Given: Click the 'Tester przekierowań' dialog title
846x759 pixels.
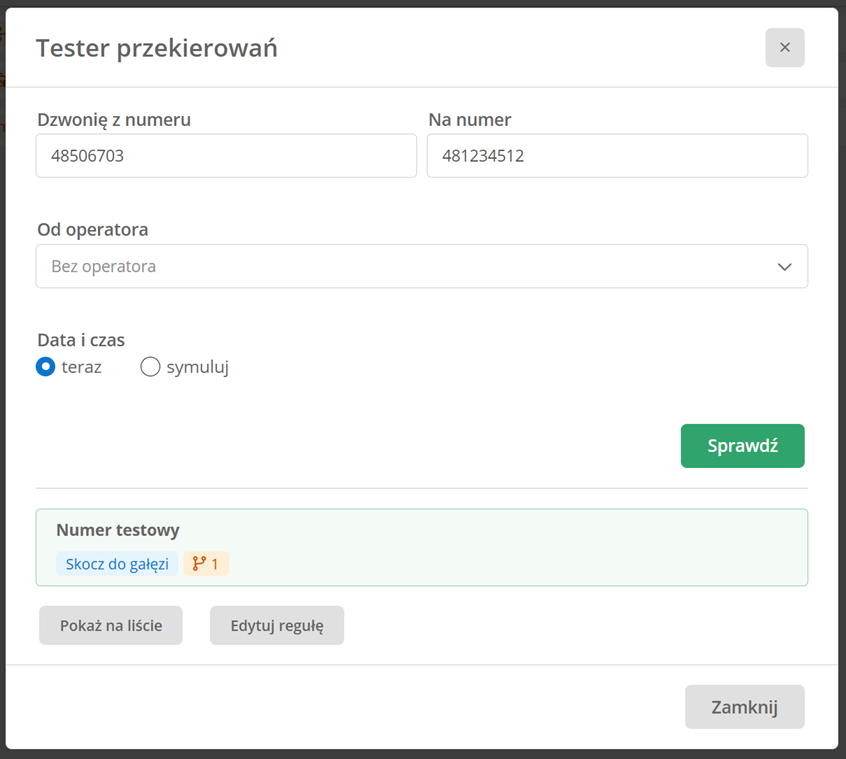Looking at the screenshot, I should [x=156, y=48].
